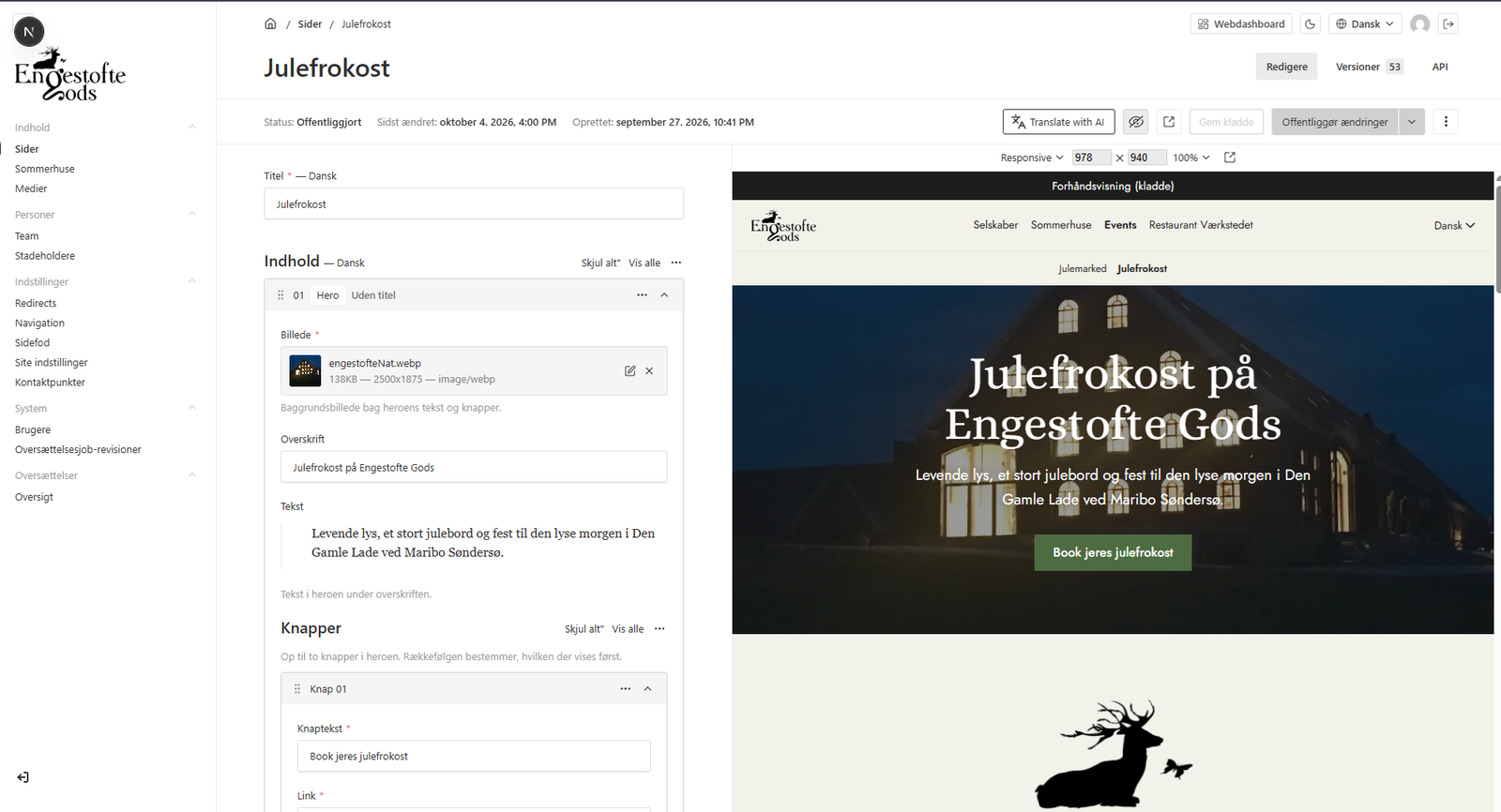Click the N avatar in sidebar

click(29, 32)
